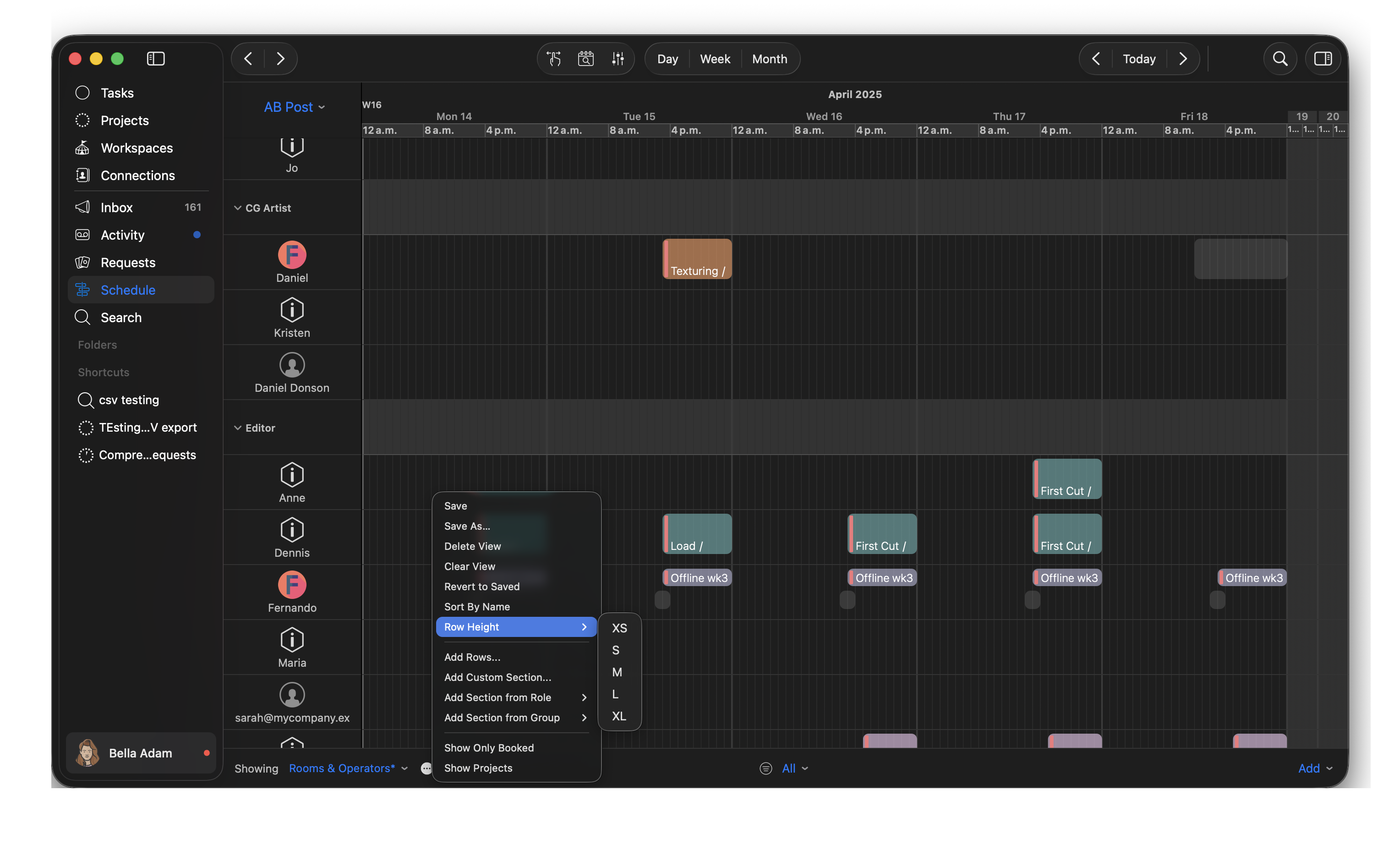Image resolution: width=1400 pixels, height=856 pixels.
Task: Collapse the CG Artist section
Action: point(237,208)
